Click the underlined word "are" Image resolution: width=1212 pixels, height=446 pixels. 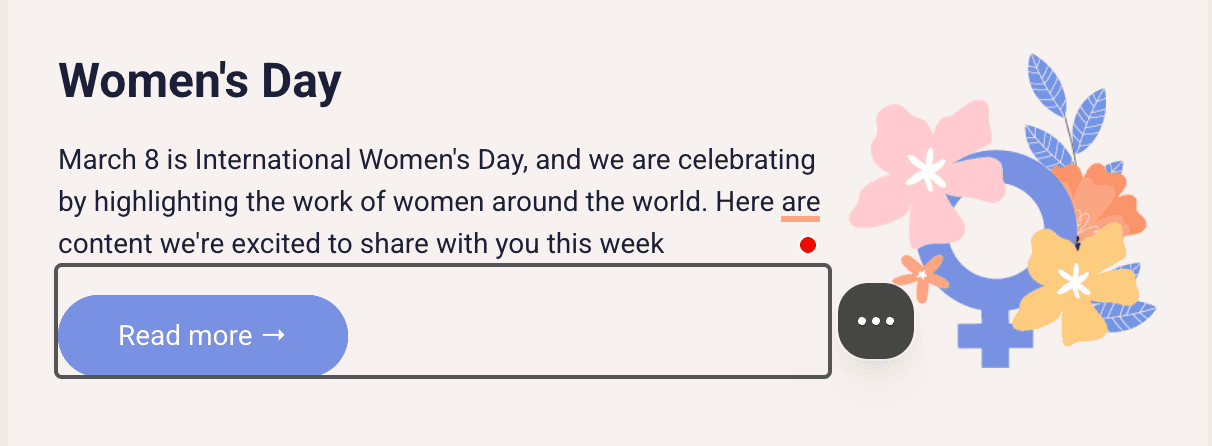tap(800, 202)
